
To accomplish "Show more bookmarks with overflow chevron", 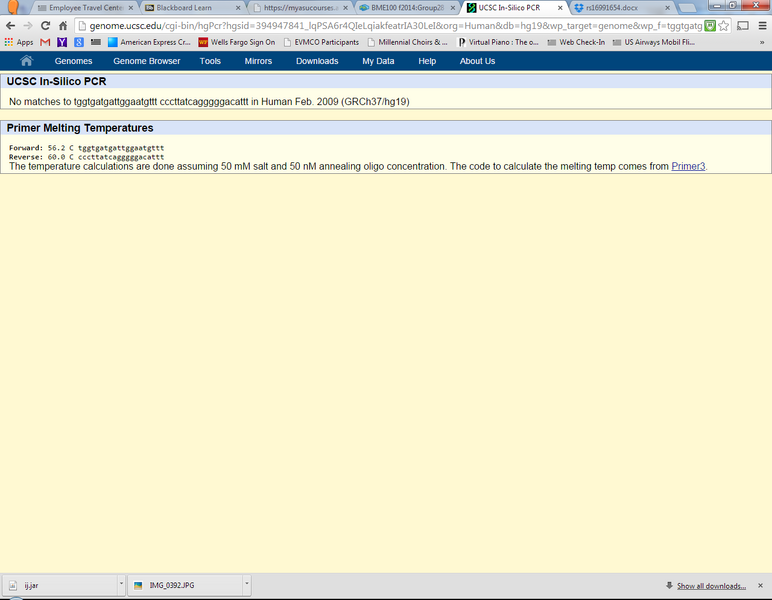I will (762, 42).
